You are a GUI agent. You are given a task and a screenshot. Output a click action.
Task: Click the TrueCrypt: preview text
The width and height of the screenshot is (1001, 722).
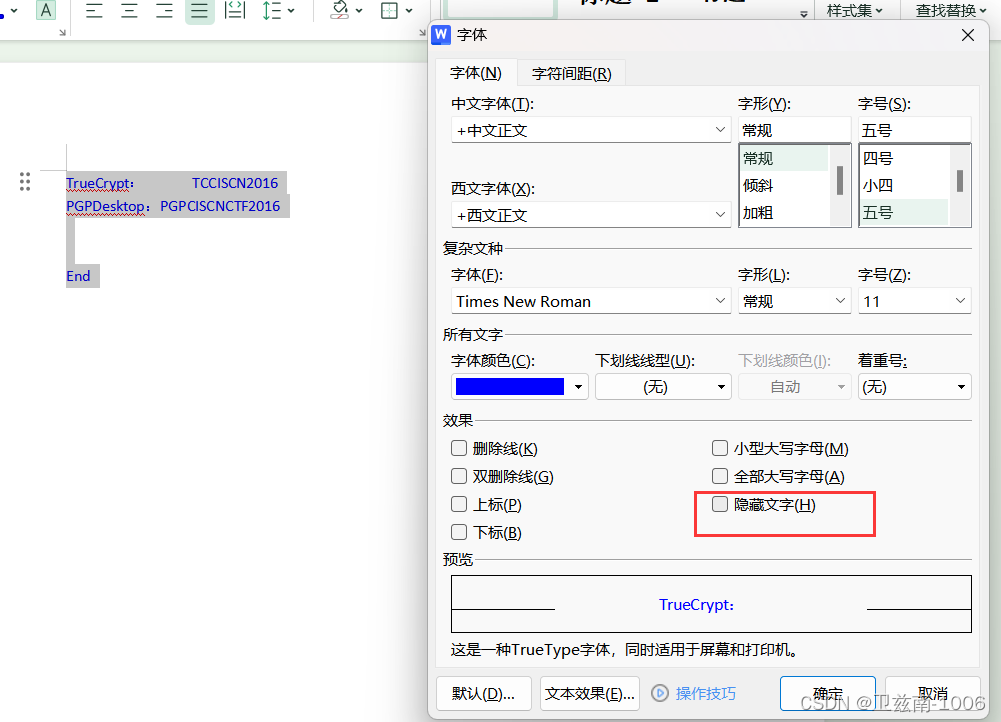(x=696, y=605)
